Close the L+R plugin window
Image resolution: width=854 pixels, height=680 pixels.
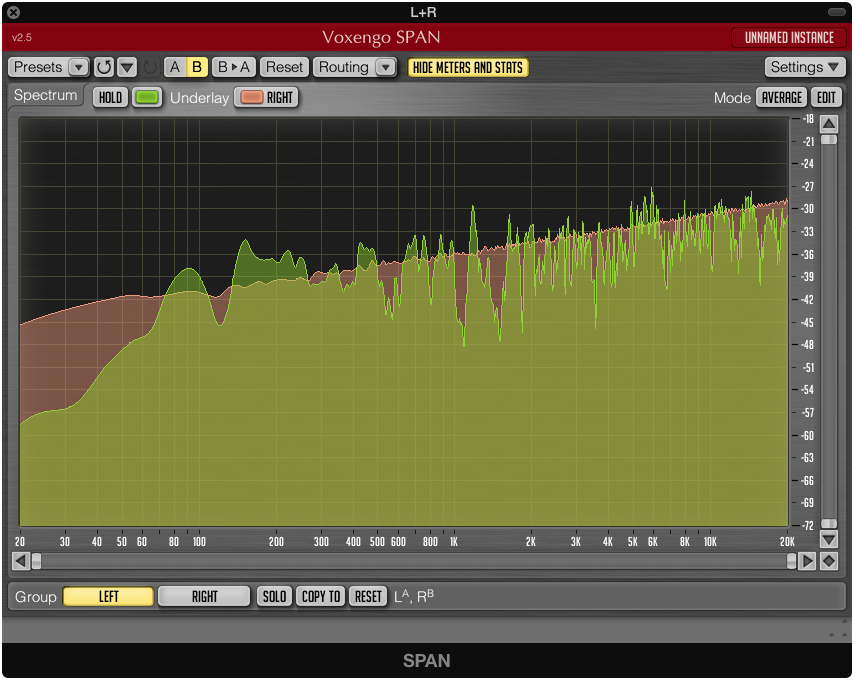coord(14,12)
